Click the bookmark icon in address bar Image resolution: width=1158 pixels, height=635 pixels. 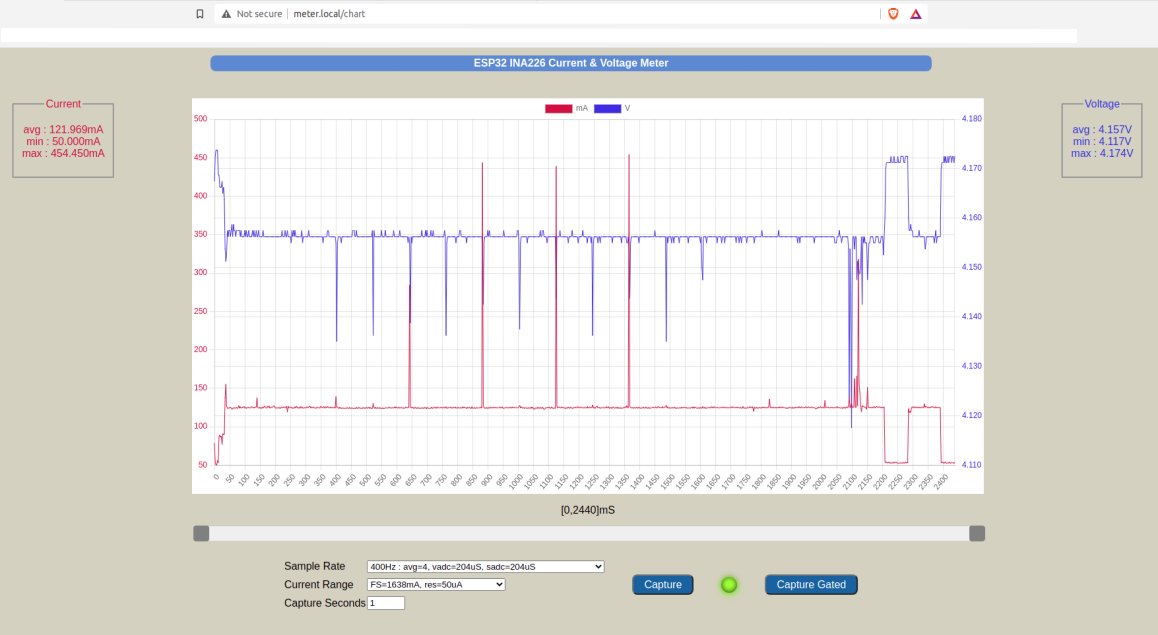199,14
